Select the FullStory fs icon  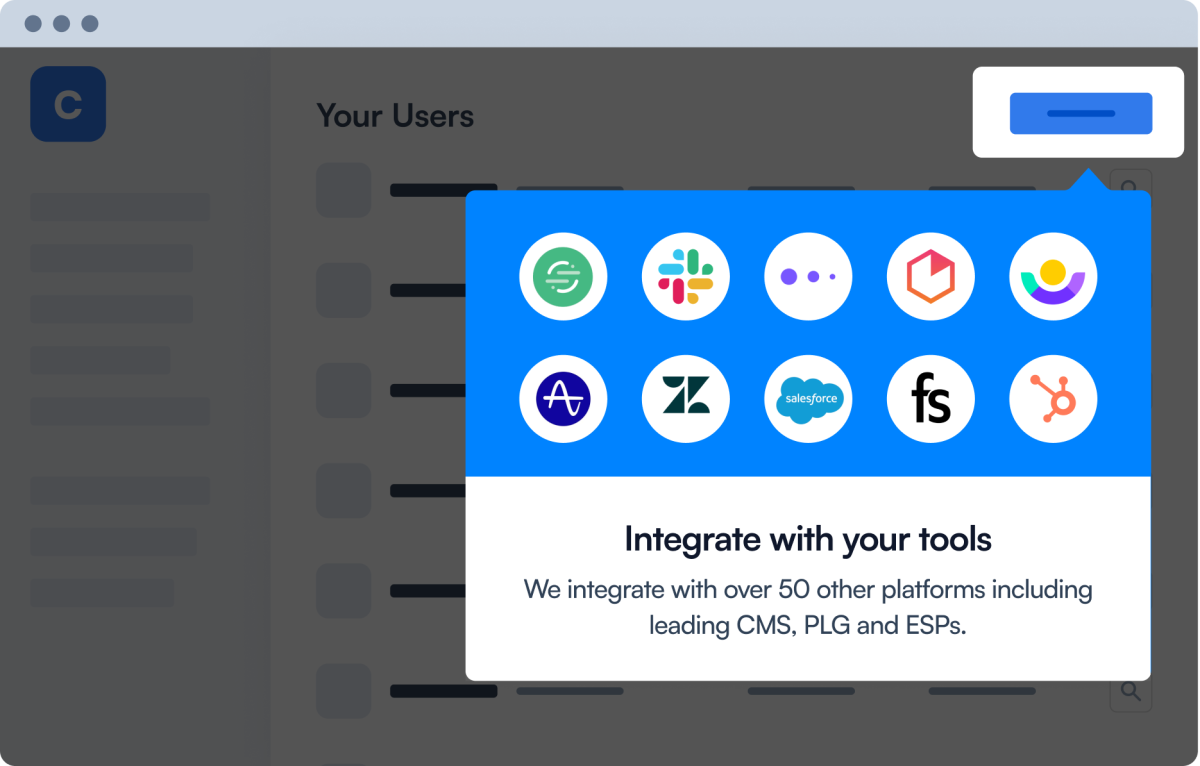(931, 399)
